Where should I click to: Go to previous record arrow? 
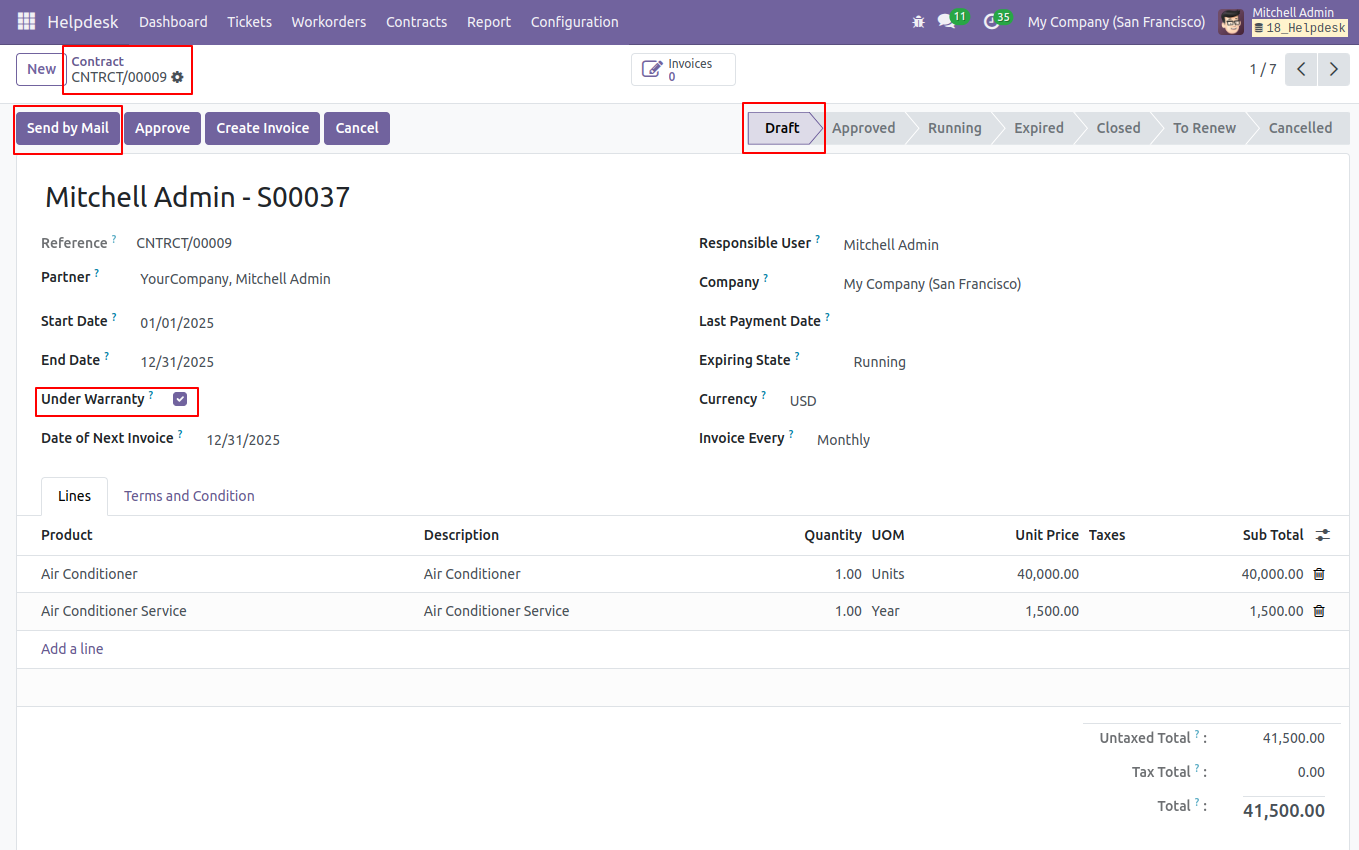coord(1301,69)
